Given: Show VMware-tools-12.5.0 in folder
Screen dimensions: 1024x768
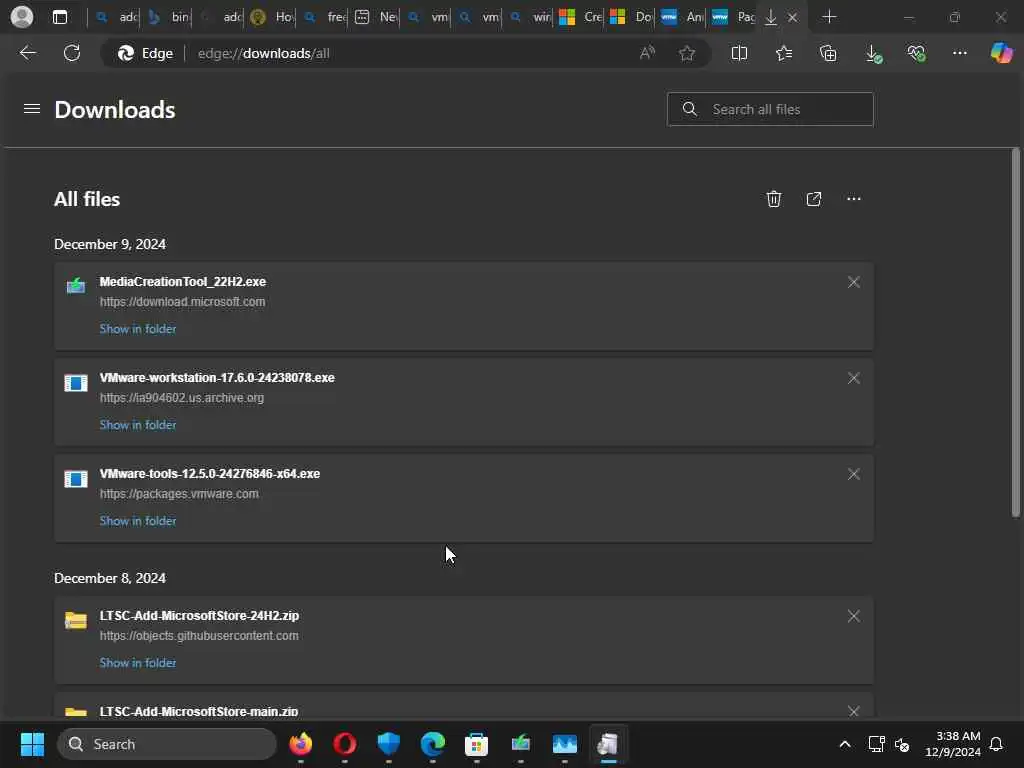Looking at the screenshot, I should [138, 520].
